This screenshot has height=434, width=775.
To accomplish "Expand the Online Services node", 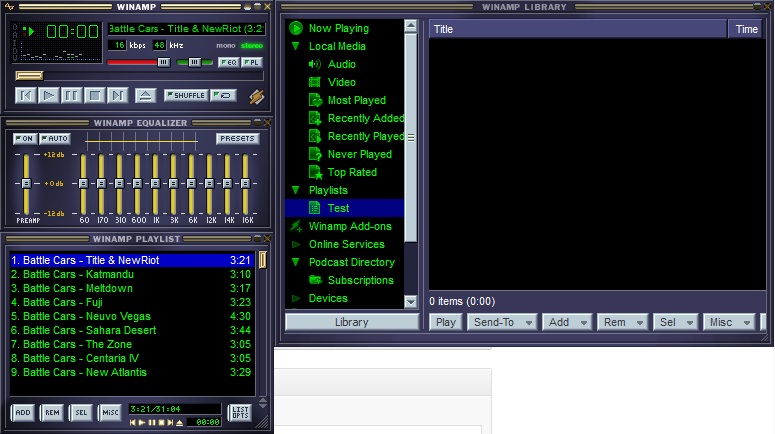I will click(x=296, y=244).
